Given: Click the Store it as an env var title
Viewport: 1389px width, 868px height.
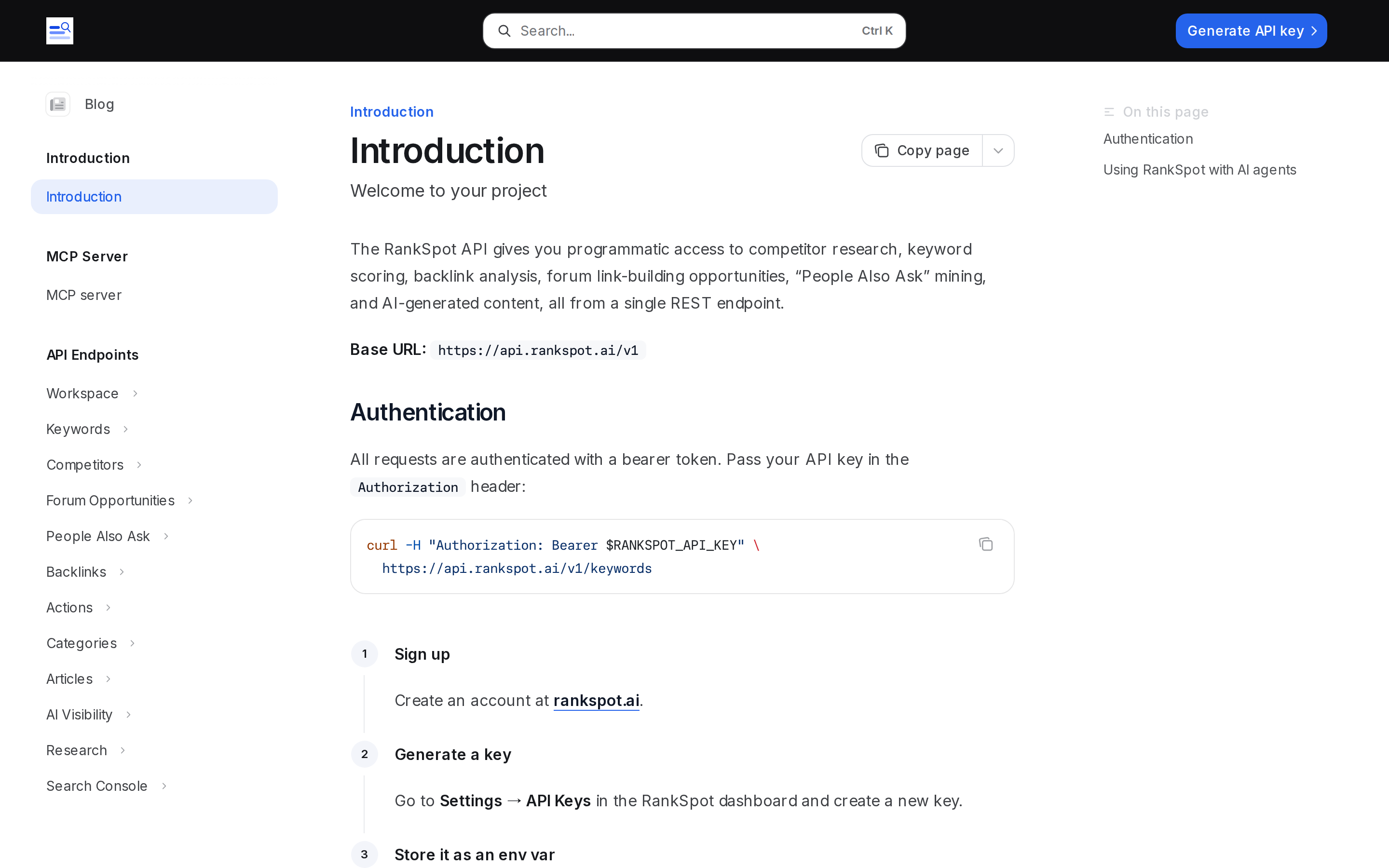Looking at the screenshot, I should 475,855.
